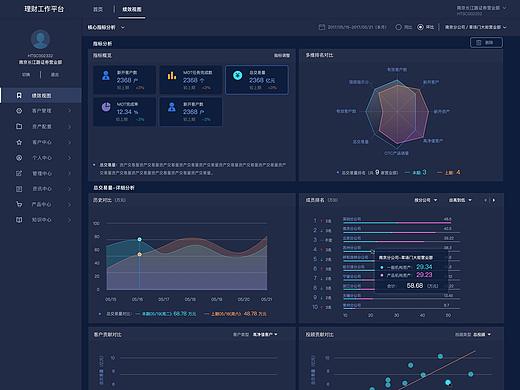The image size is (520, 390).
Task: Click the yellow bar chart icon on MOT card
Action: [172, 76]
